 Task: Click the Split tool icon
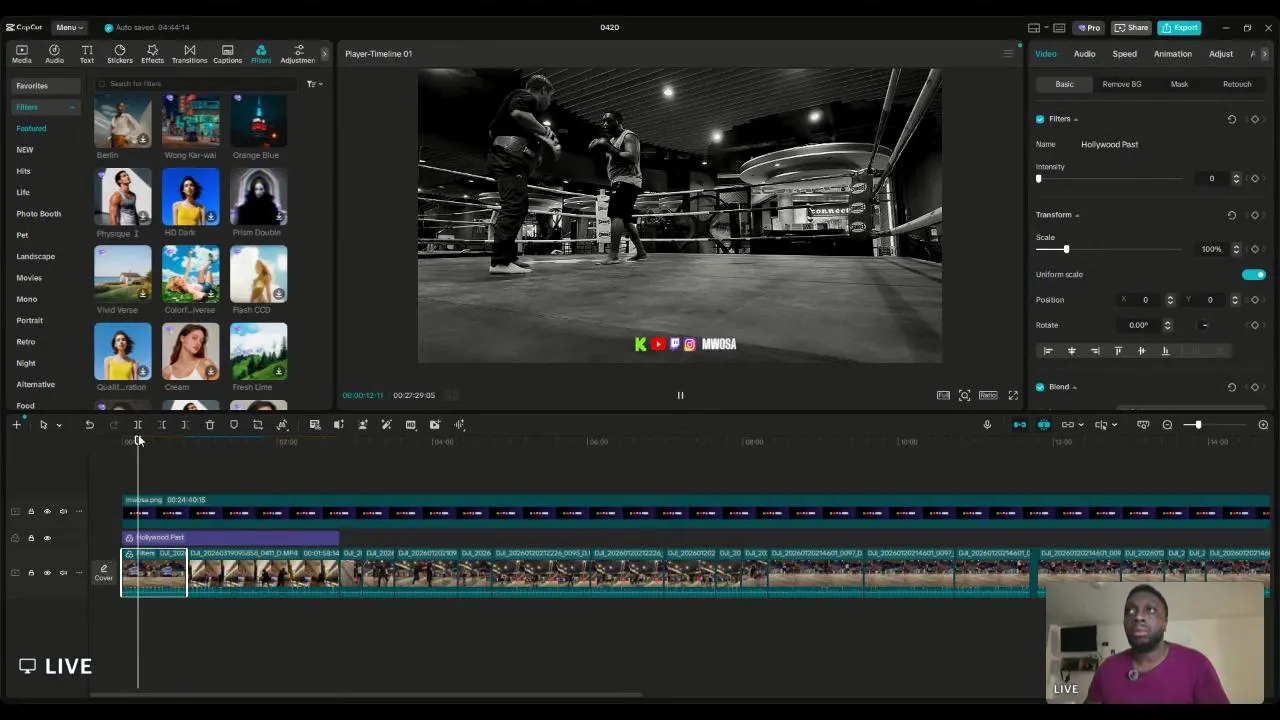coord(138,425)
